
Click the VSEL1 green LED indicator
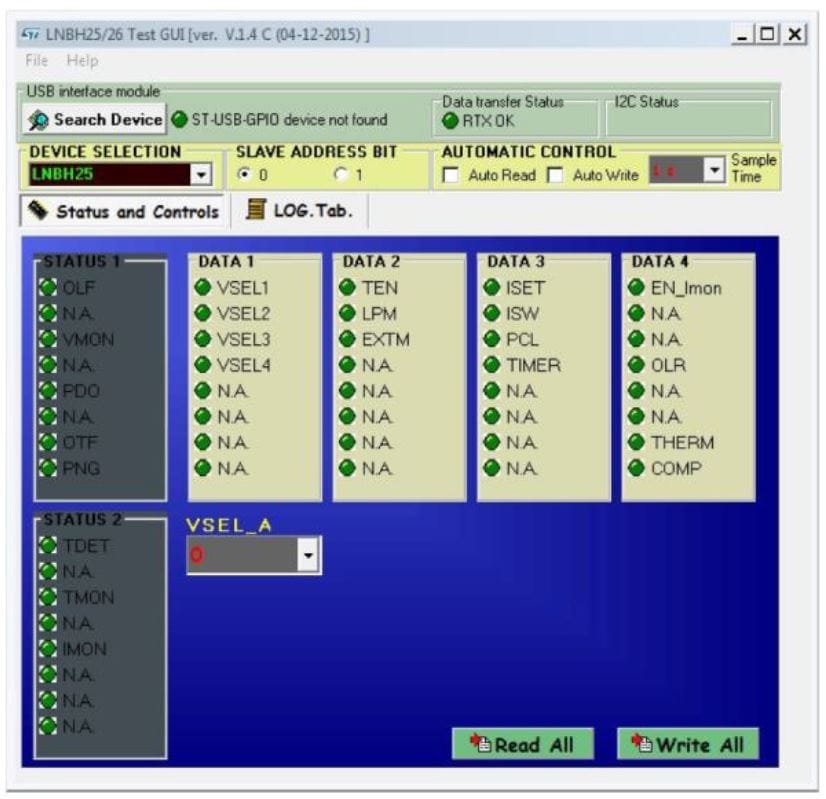coord(203,288)
